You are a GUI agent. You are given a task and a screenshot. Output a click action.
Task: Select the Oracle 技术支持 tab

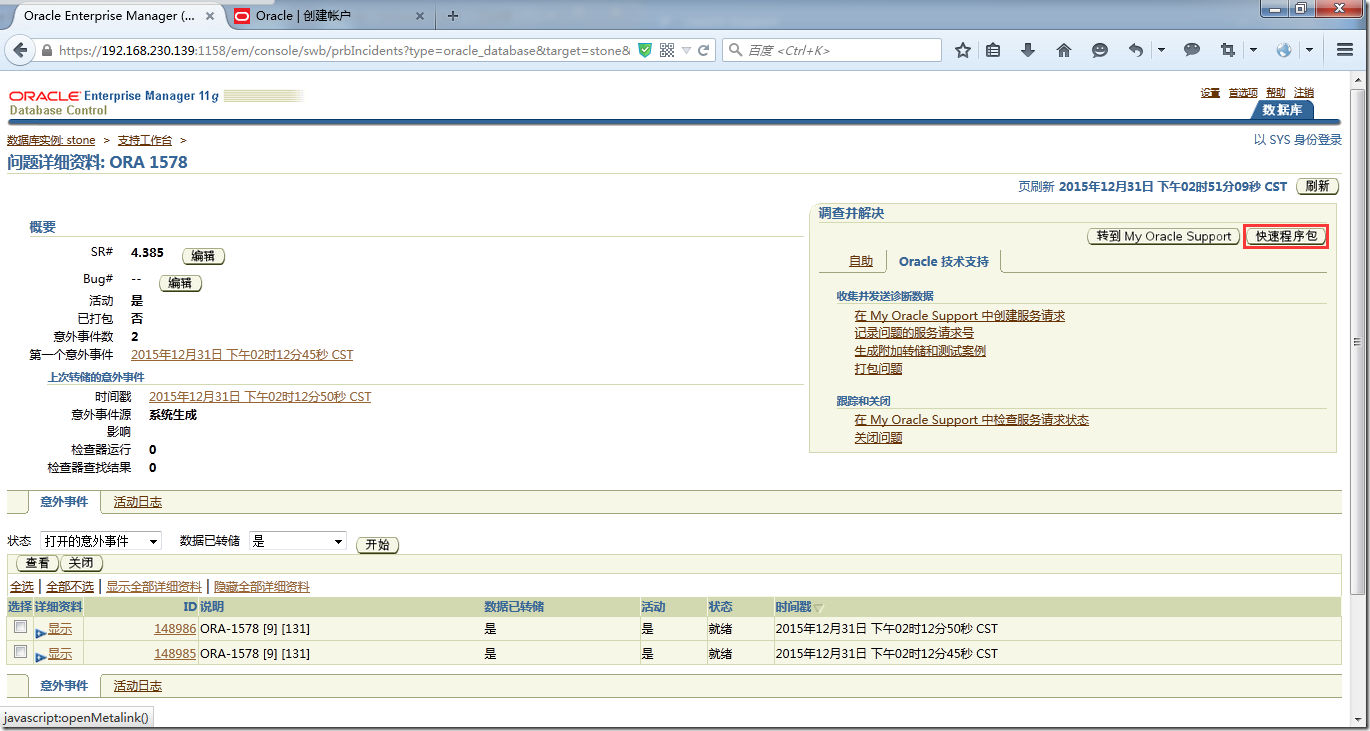point(944,262)
